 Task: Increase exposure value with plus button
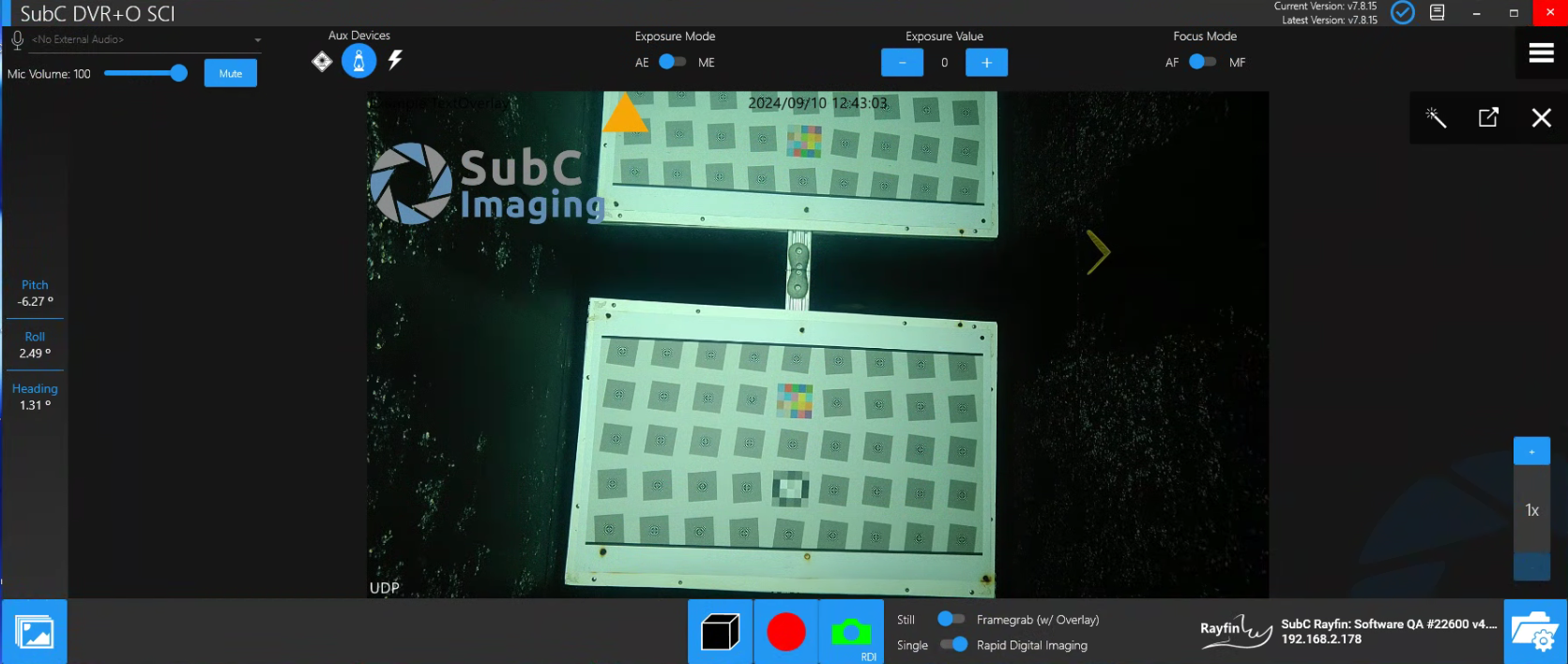coord(986,63)
